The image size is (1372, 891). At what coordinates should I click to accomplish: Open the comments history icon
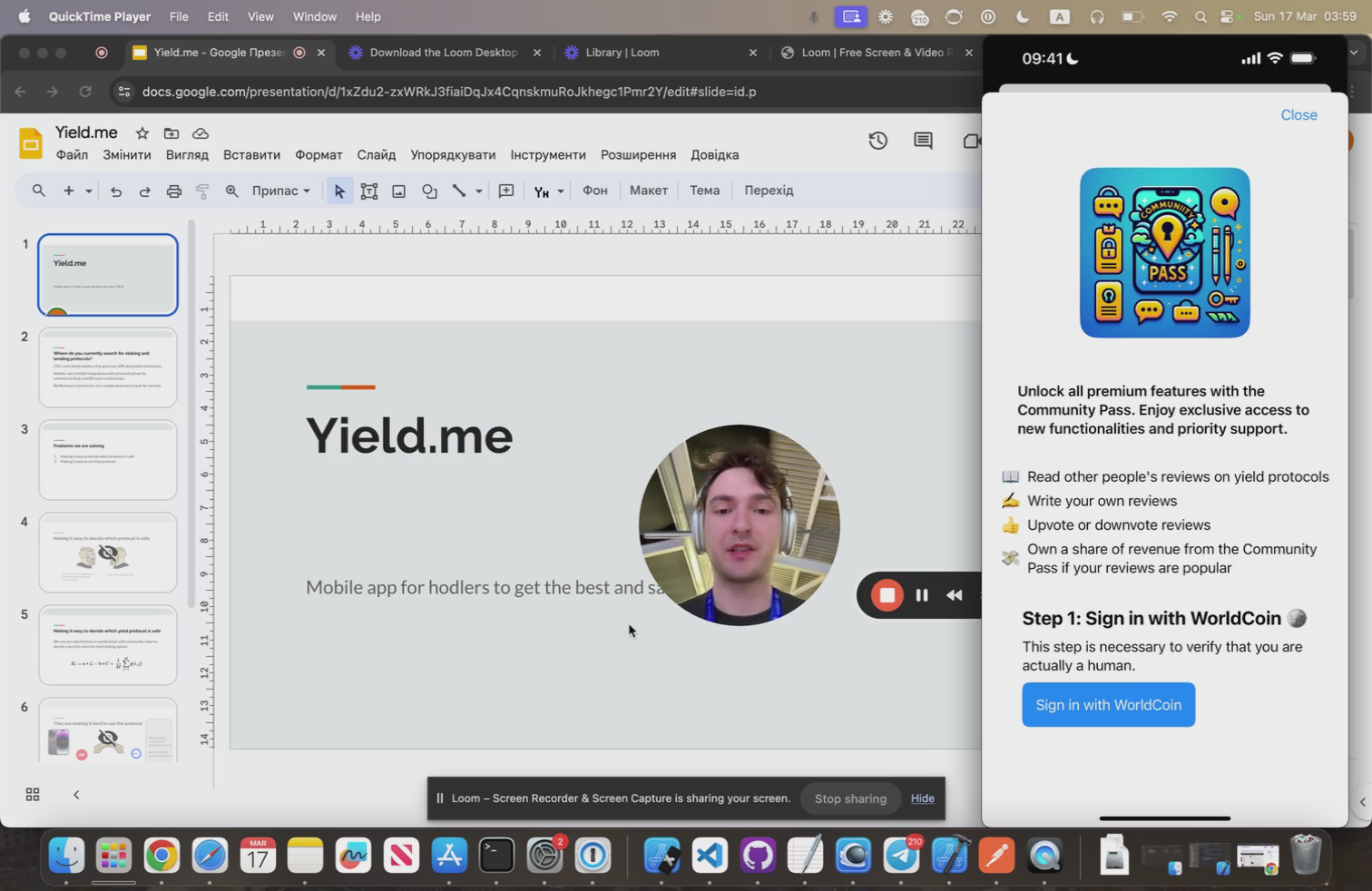tap(923, 141)
